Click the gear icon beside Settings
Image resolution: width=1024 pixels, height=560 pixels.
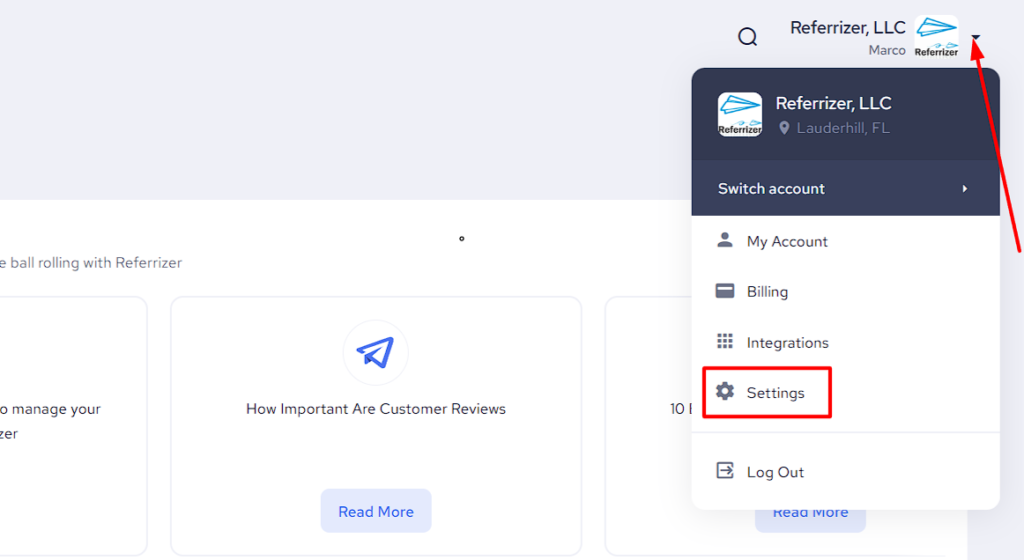(x=725, y=392)
